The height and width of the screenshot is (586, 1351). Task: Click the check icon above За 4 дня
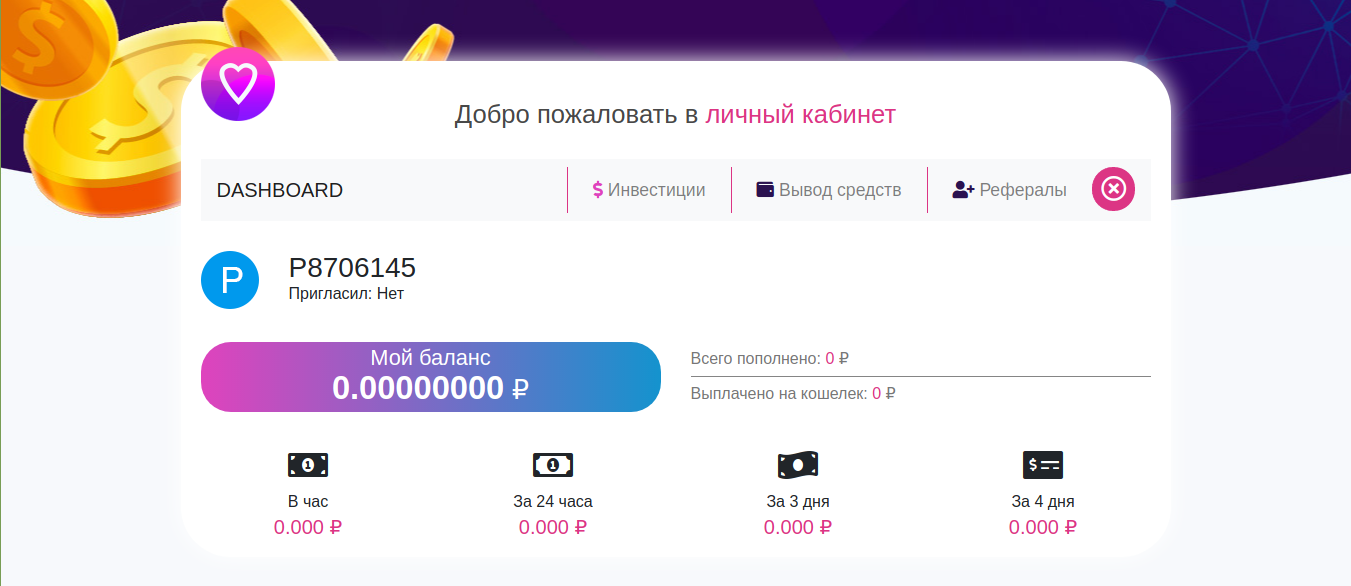(1043, 465)
